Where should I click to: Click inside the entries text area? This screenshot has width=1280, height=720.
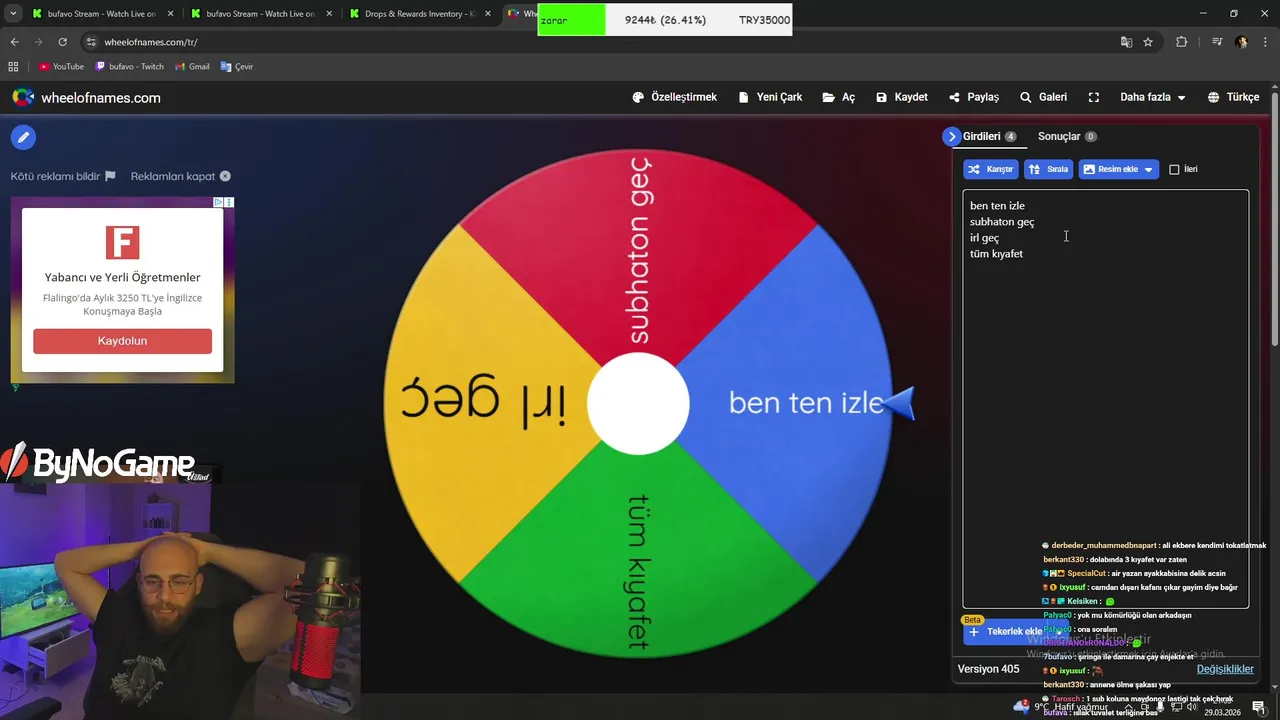point(1105,398)
